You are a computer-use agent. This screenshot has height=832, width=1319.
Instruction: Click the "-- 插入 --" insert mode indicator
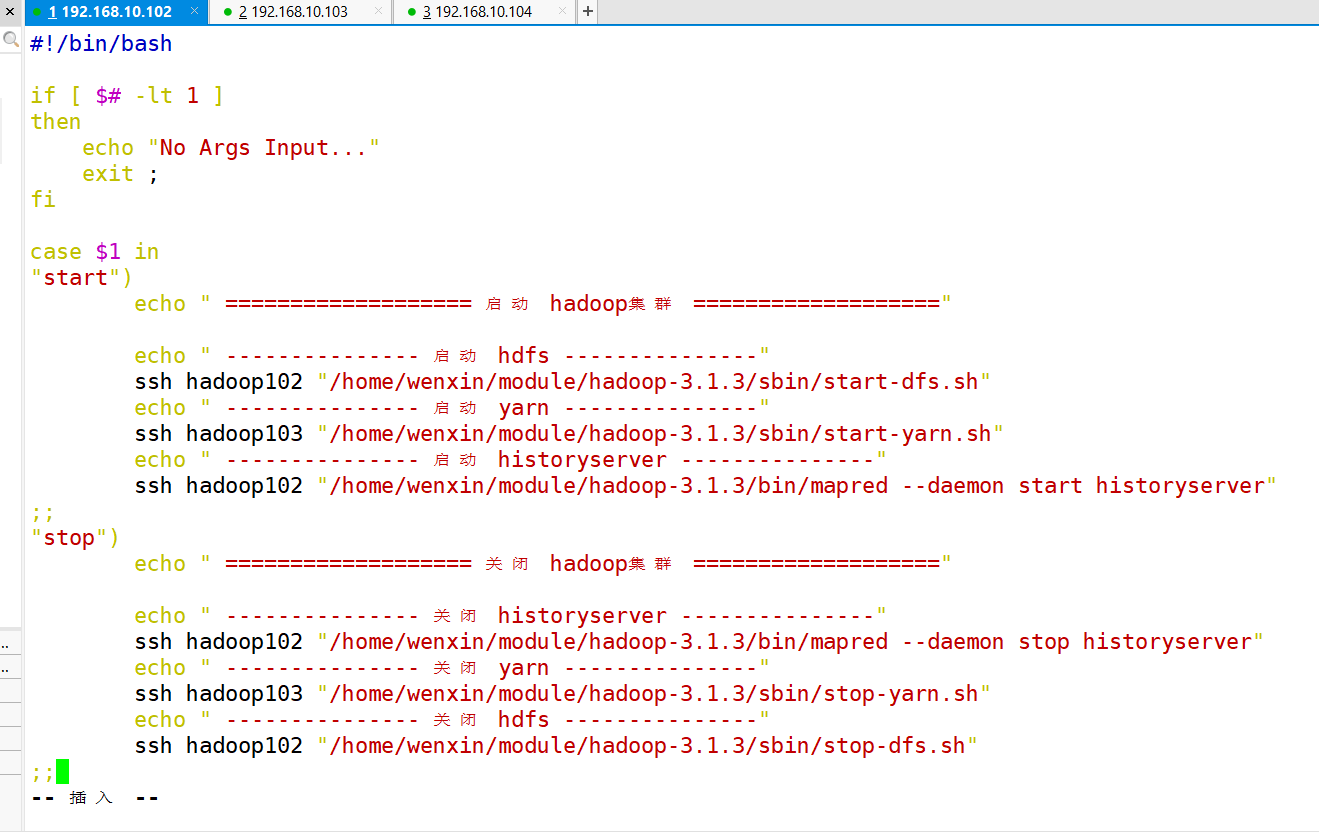coord(95,798)
